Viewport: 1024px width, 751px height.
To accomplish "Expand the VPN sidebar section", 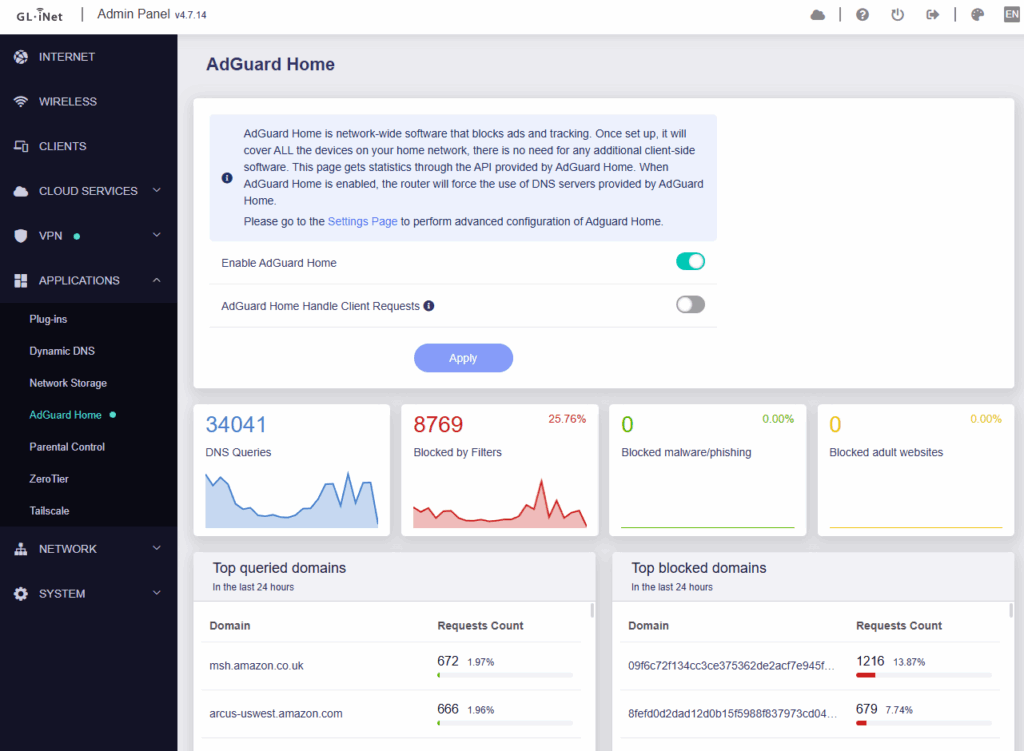I will [x=88, y=236].
